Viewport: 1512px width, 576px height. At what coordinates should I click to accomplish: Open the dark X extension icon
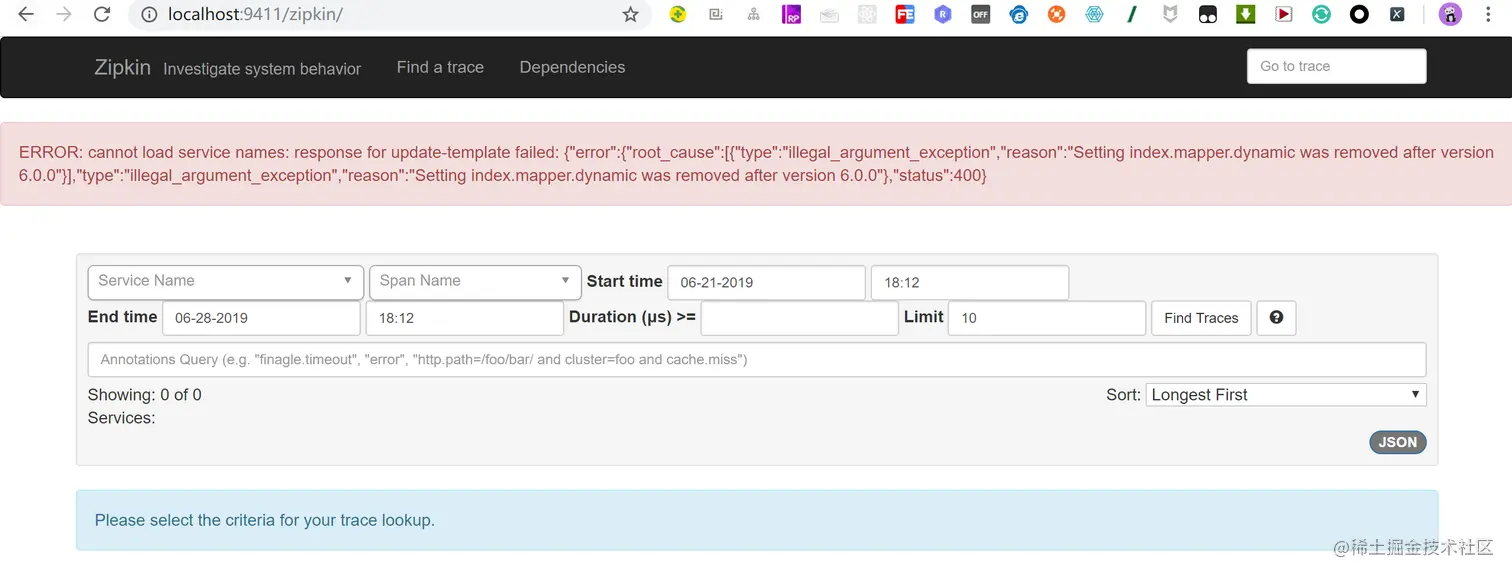1397,15
